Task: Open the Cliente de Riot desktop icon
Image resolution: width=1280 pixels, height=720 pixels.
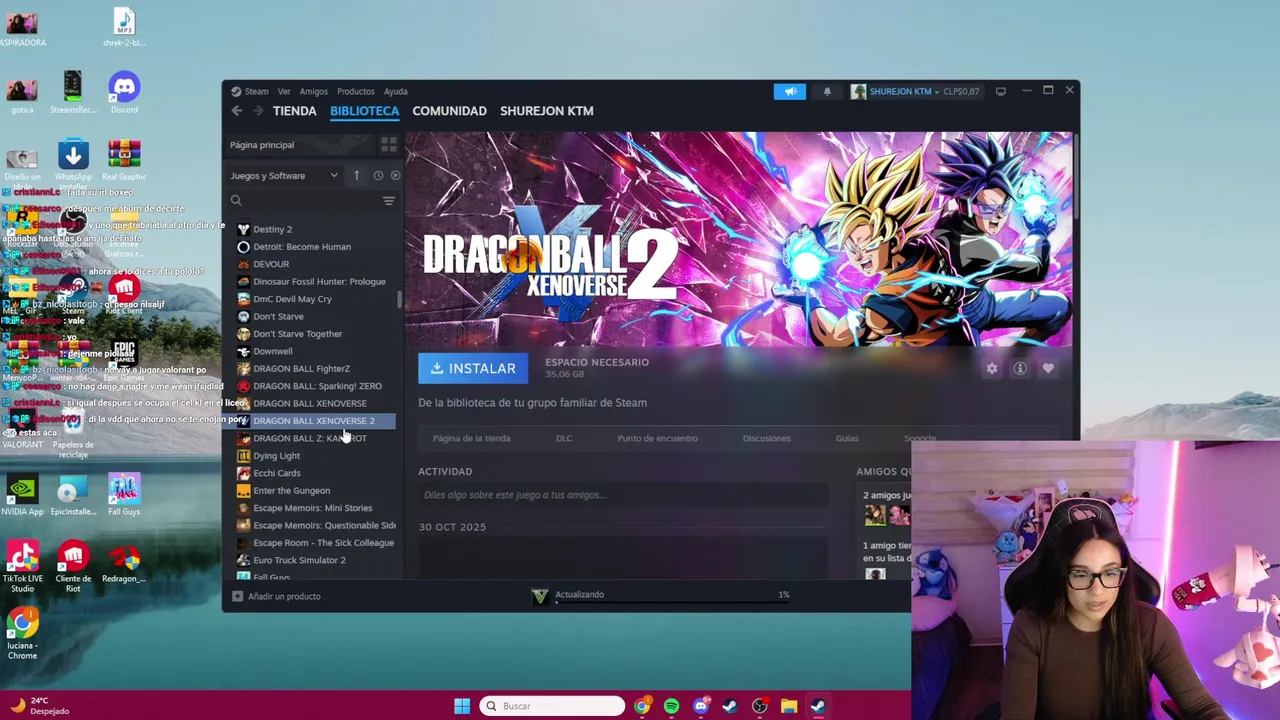Action: pyautogui.click(x=73, y=566)
